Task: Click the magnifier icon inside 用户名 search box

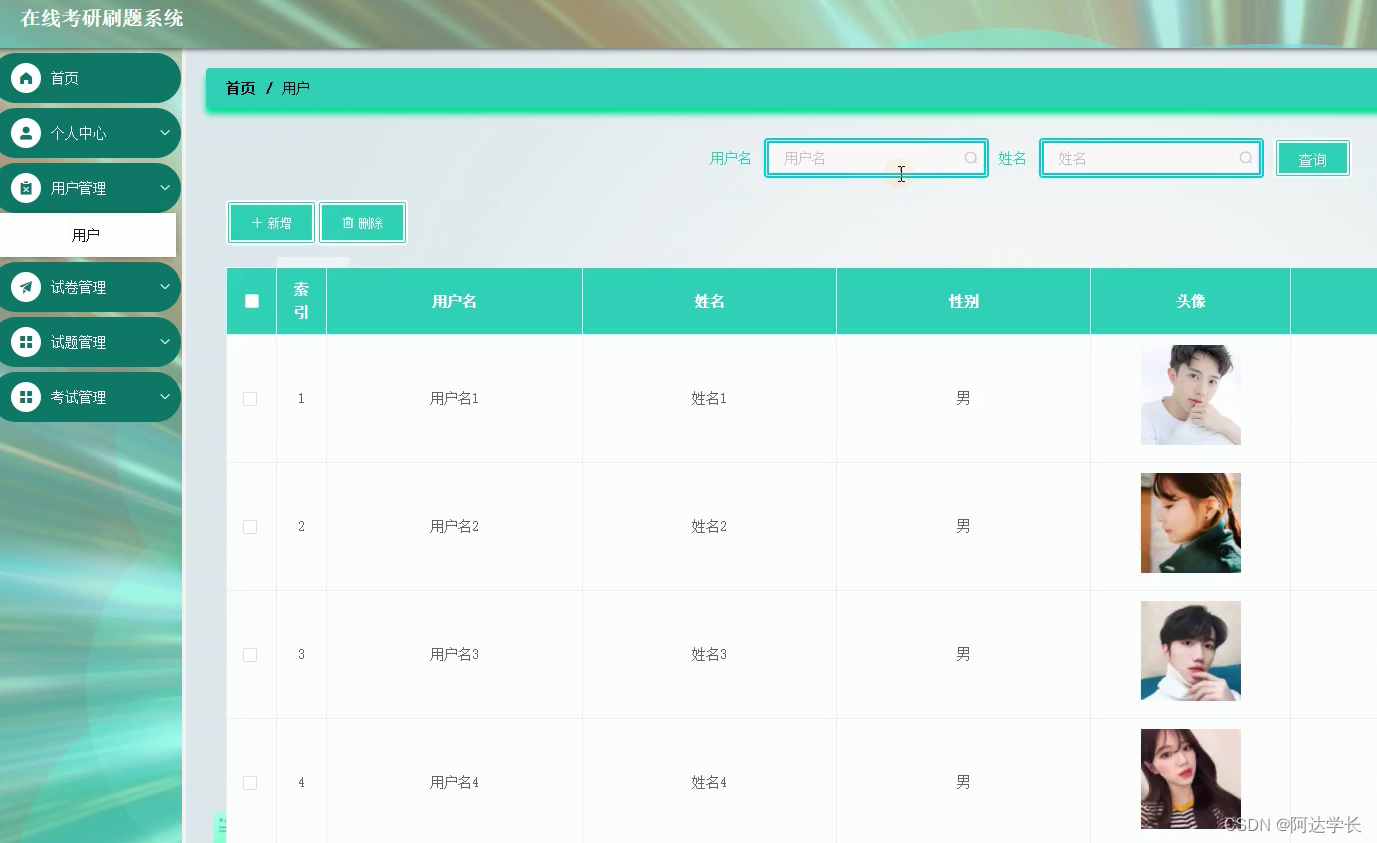Action: (x=969, y=157)
